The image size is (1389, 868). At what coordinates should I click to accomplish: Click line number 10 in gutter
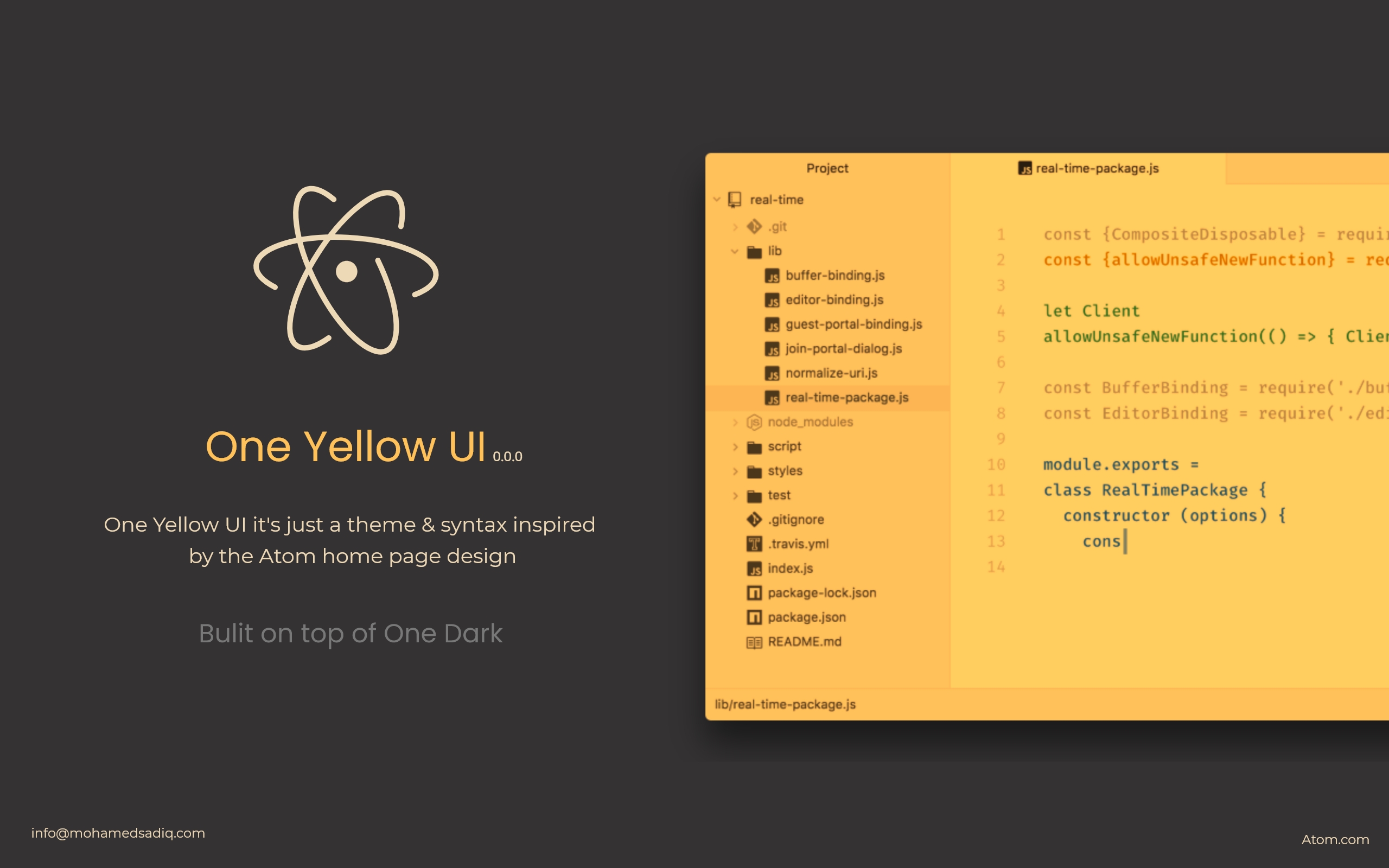996,465
